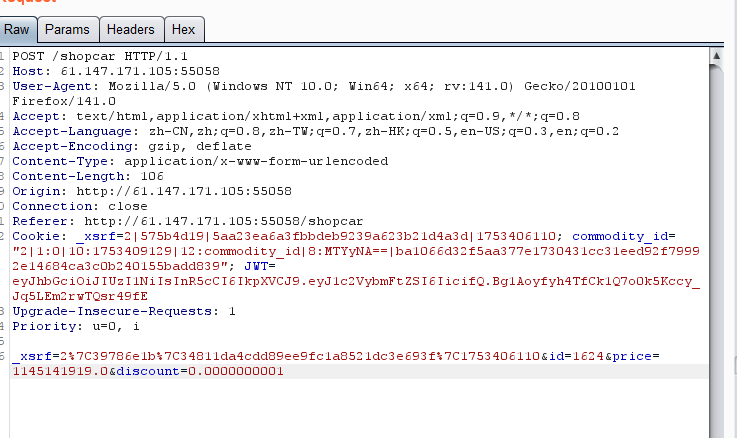Click the POST /shopcar request line
The image size is (737, 438).
tap(100, 56)
